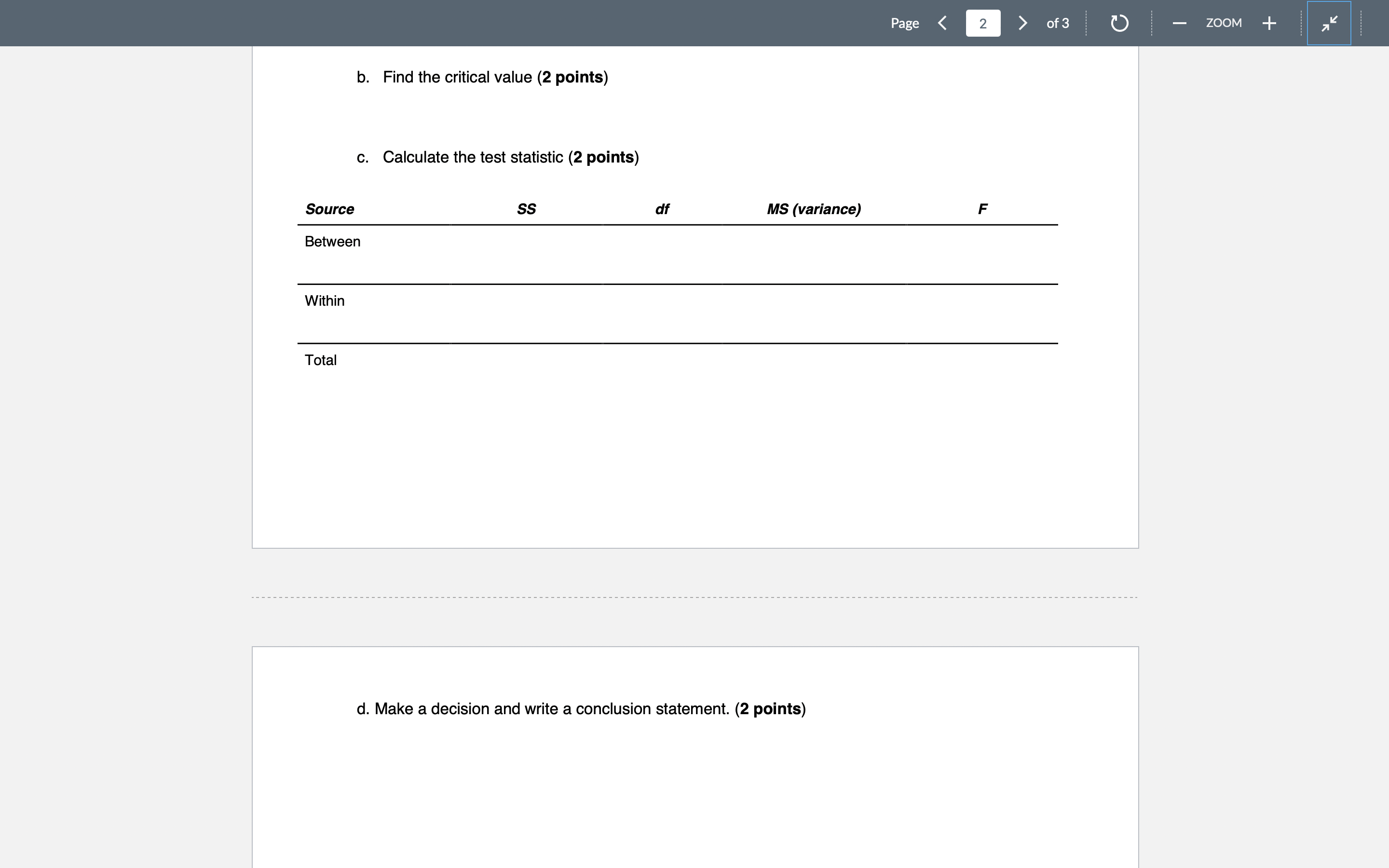1389x868 pixels.
Task: Exit the expanded document view
Action: (x=1329, y=24)
